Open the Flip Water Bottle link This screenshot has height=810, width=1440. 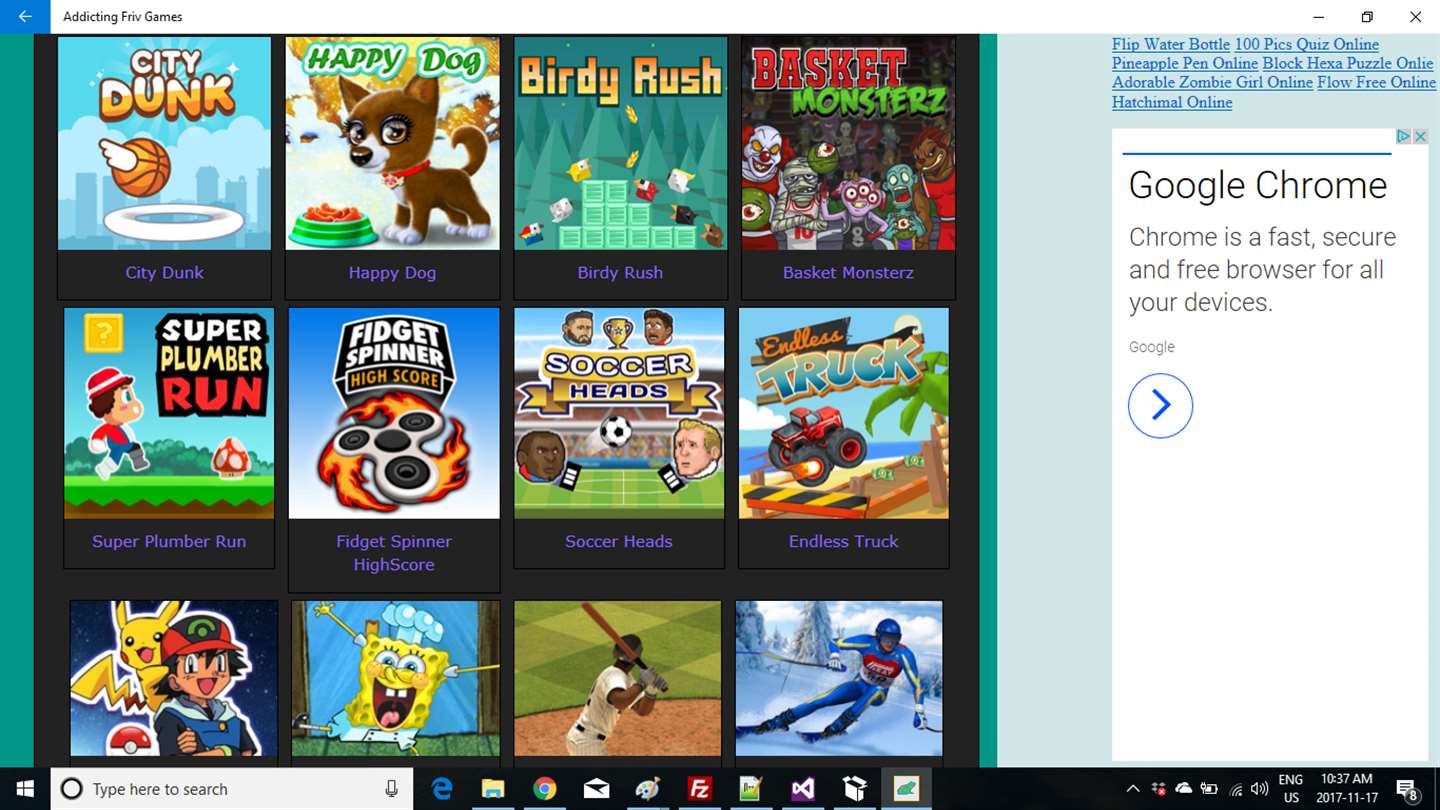coord(1171,44)
